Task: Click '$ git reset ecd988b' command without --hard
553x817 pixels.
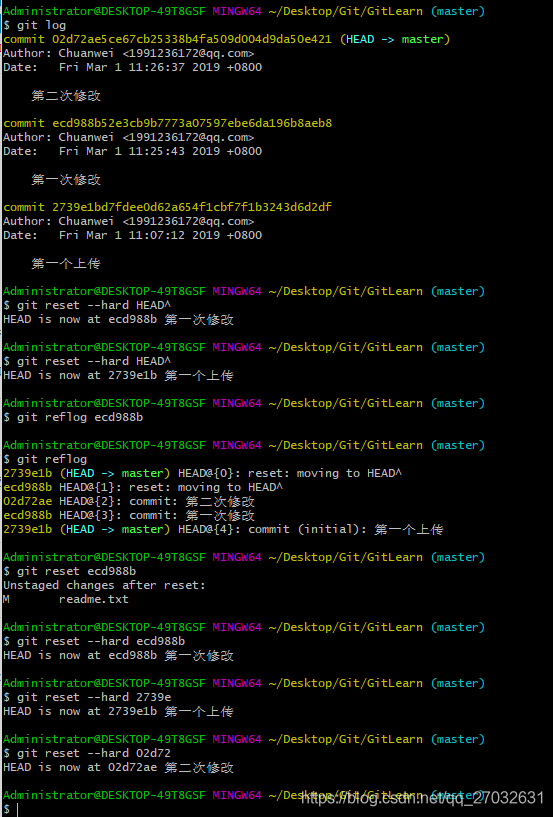Action: 69,571
